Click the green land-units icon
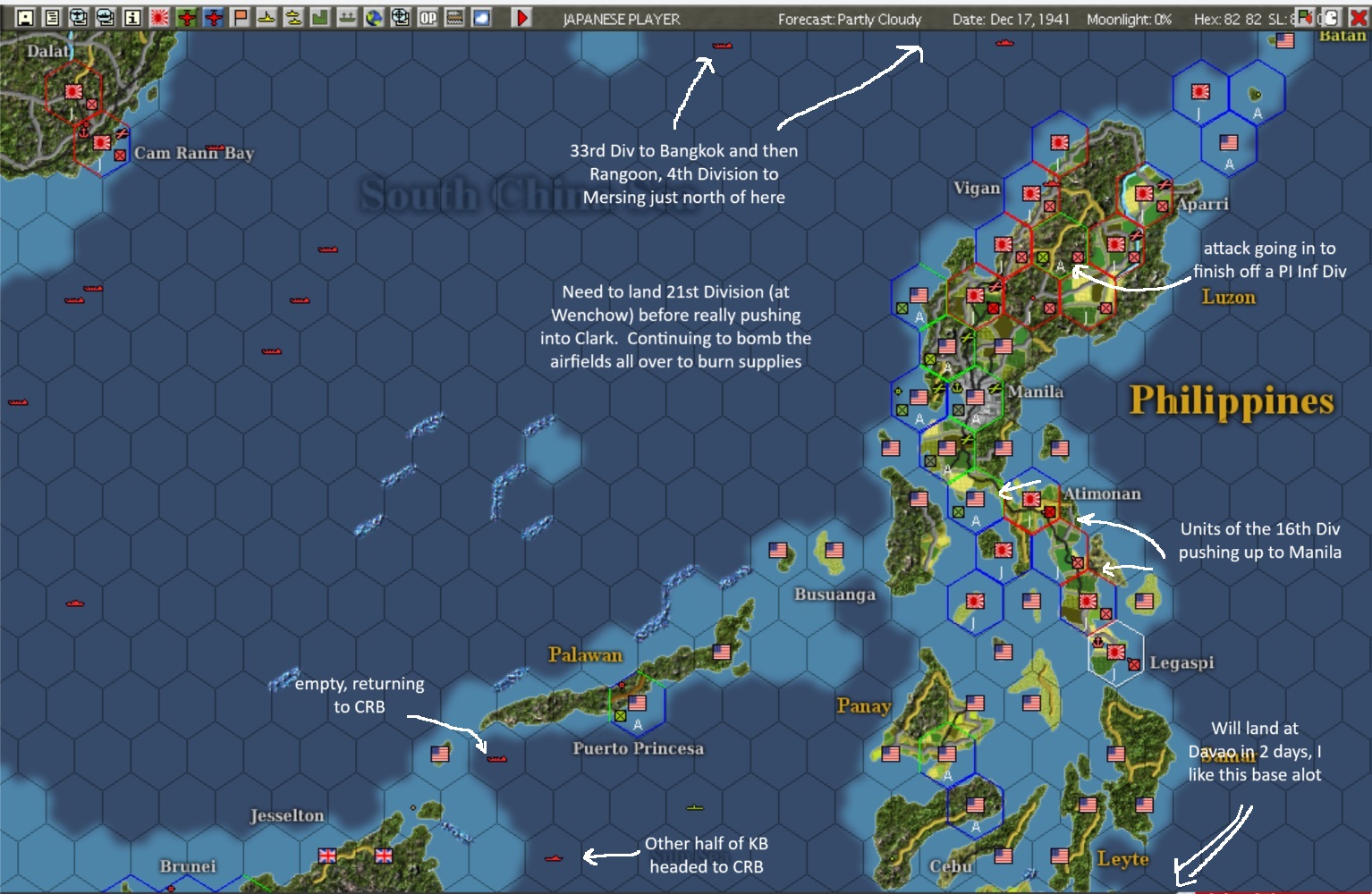Screen dimensions: 1372x894 pos(320,17)
